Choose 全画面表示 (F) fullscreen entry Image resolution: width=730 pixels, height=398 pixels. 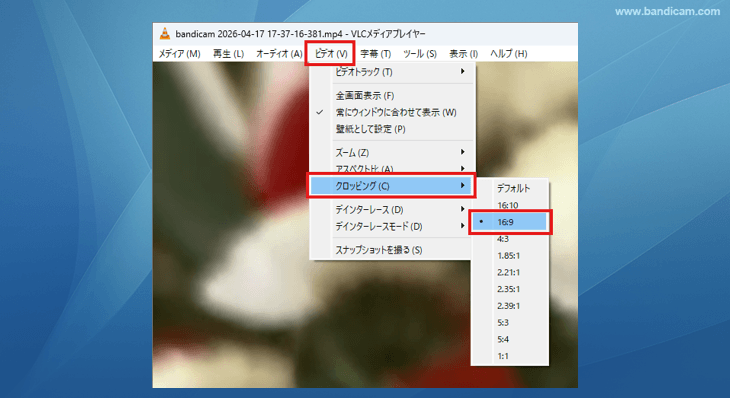pyautogui.click(x=392, y=95)
